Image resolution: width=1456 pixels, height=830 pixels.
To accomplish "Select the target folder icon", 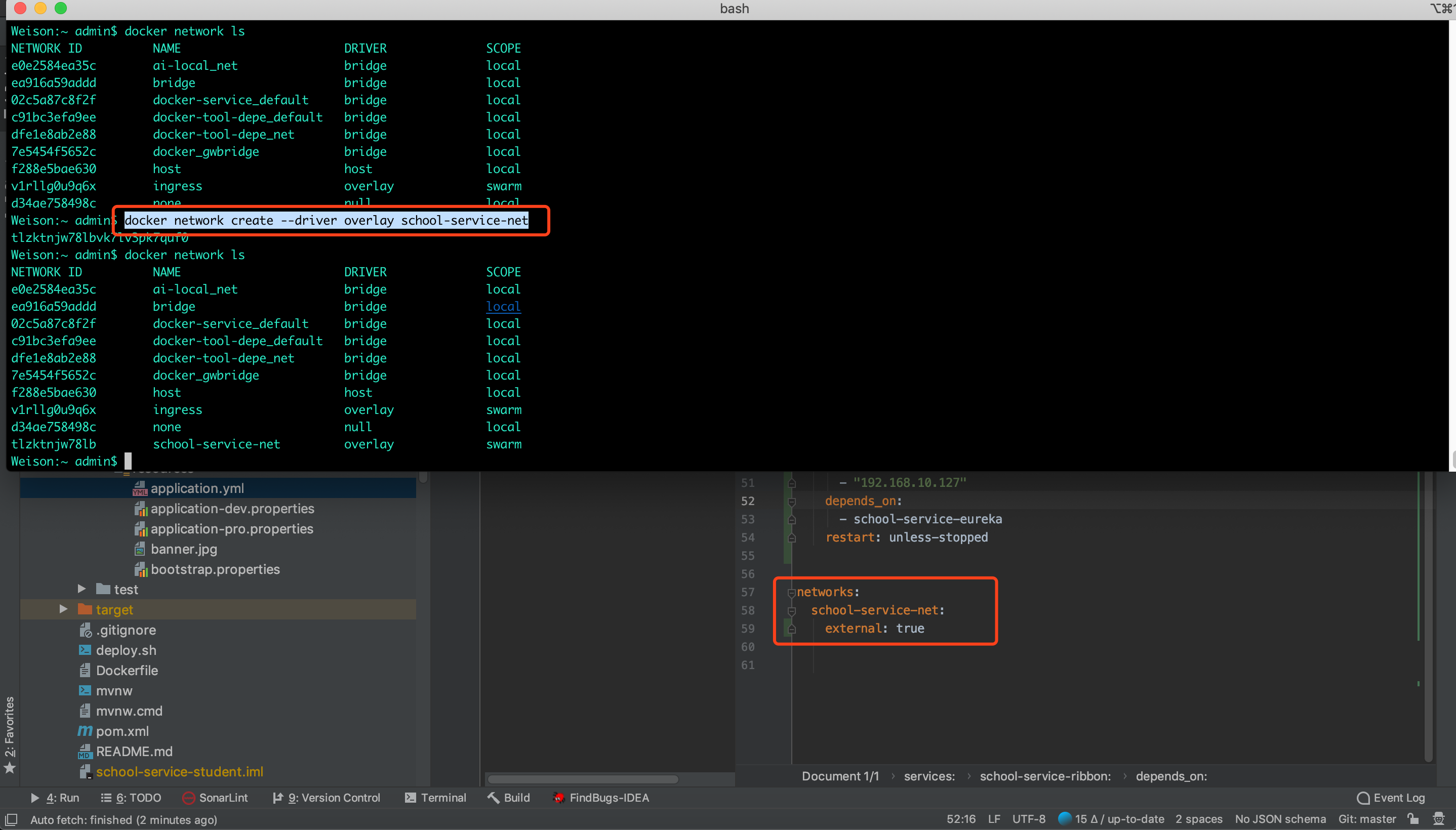I will (85, 609).
